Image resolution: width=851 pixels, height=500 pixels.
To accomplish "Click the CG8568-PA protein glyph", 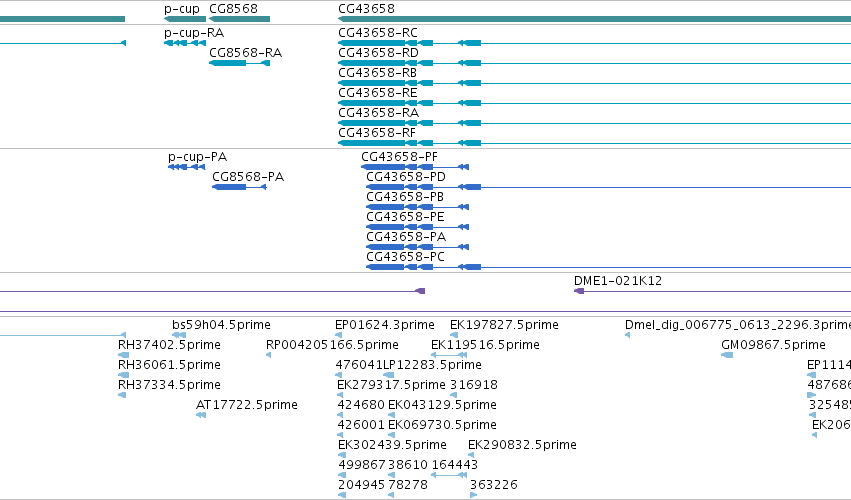I will 239,187.
